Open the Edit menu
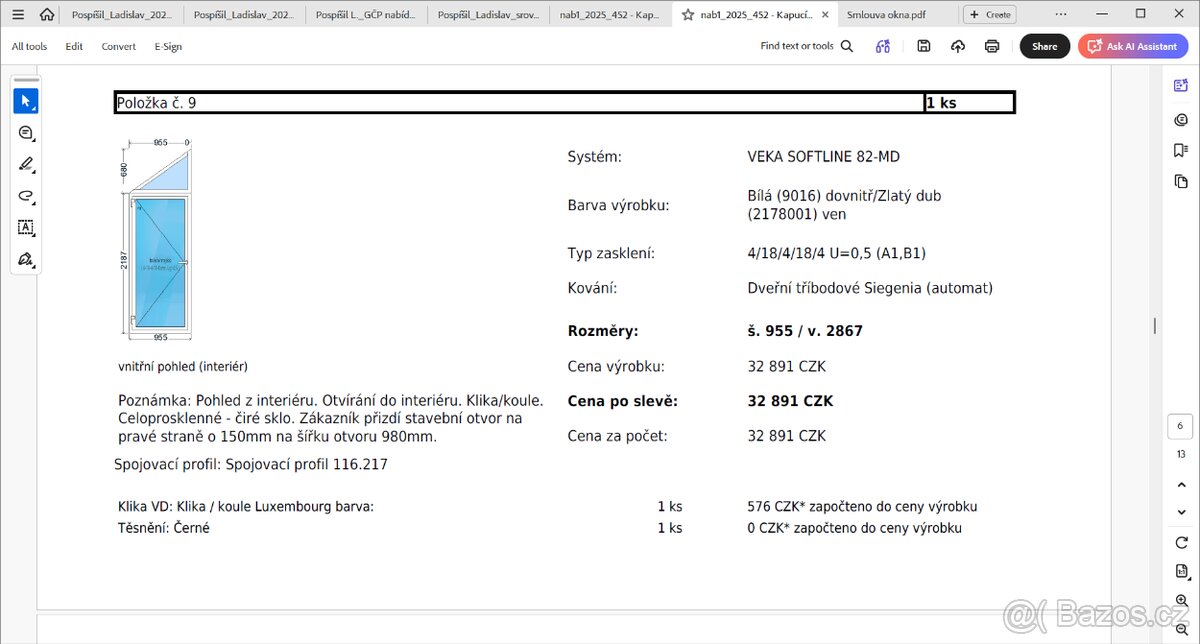 [74, 46]
